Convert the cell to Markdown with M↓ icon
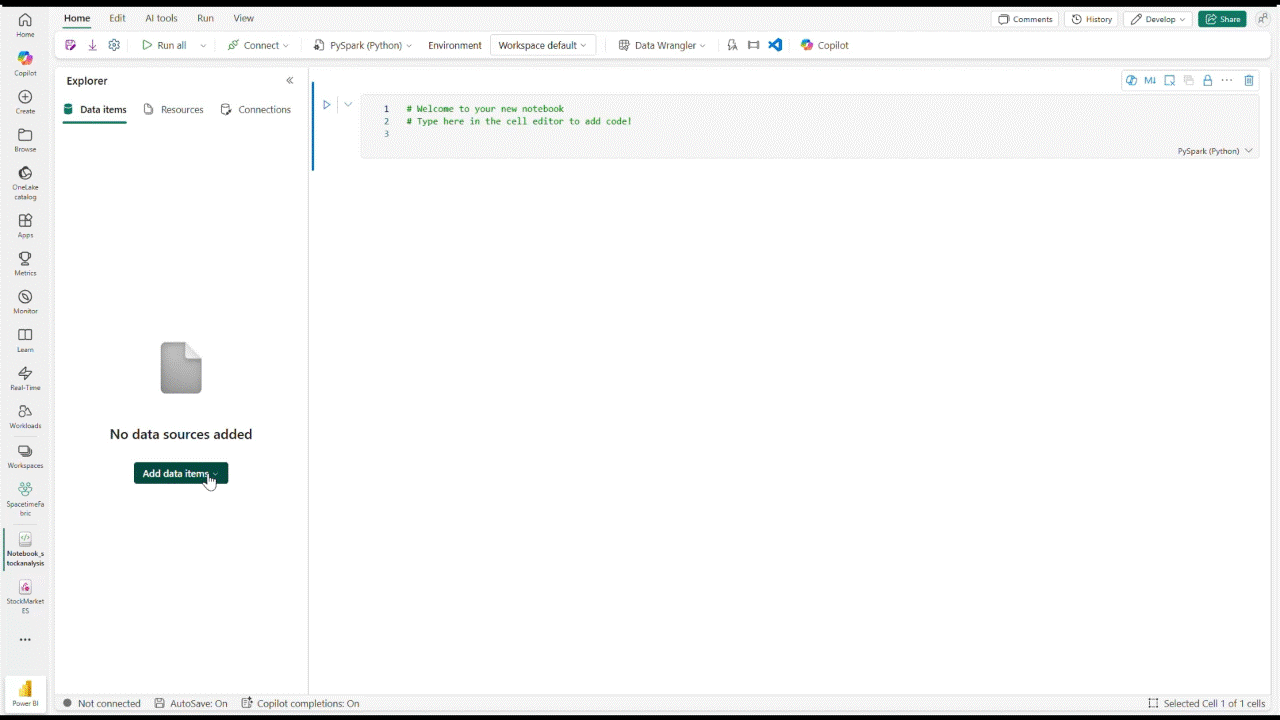This screenshot has height=720, width=1280. coord(1150,80)
